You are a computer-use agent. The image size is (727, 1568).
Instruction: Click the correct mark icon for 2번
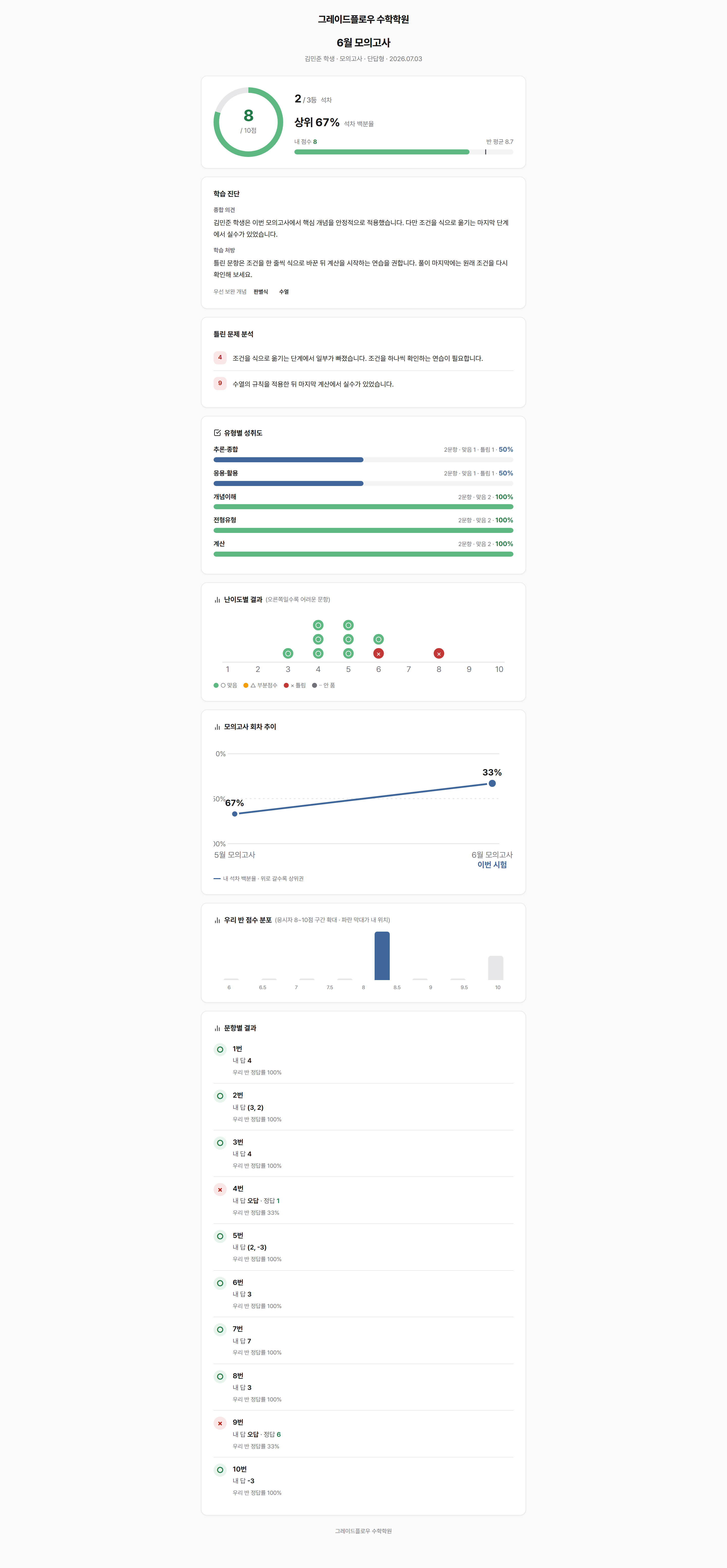coord(220,1096)
